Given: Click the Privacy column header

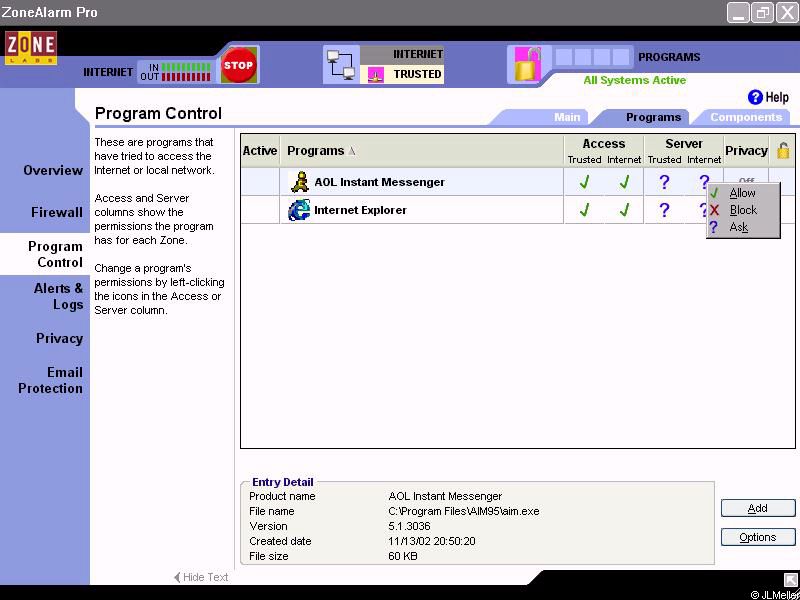Looking at the screenshot, I should [x=746, y=151].
